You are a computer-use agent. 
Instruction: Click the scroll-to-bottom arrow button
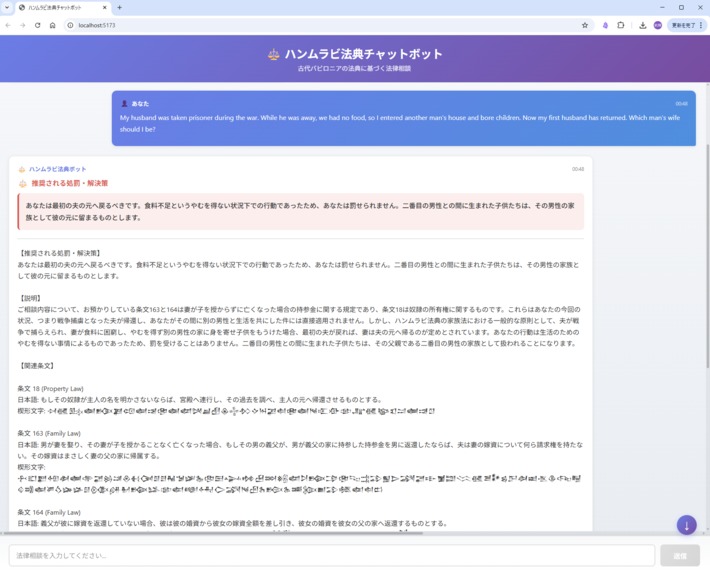tap(686, 525)
